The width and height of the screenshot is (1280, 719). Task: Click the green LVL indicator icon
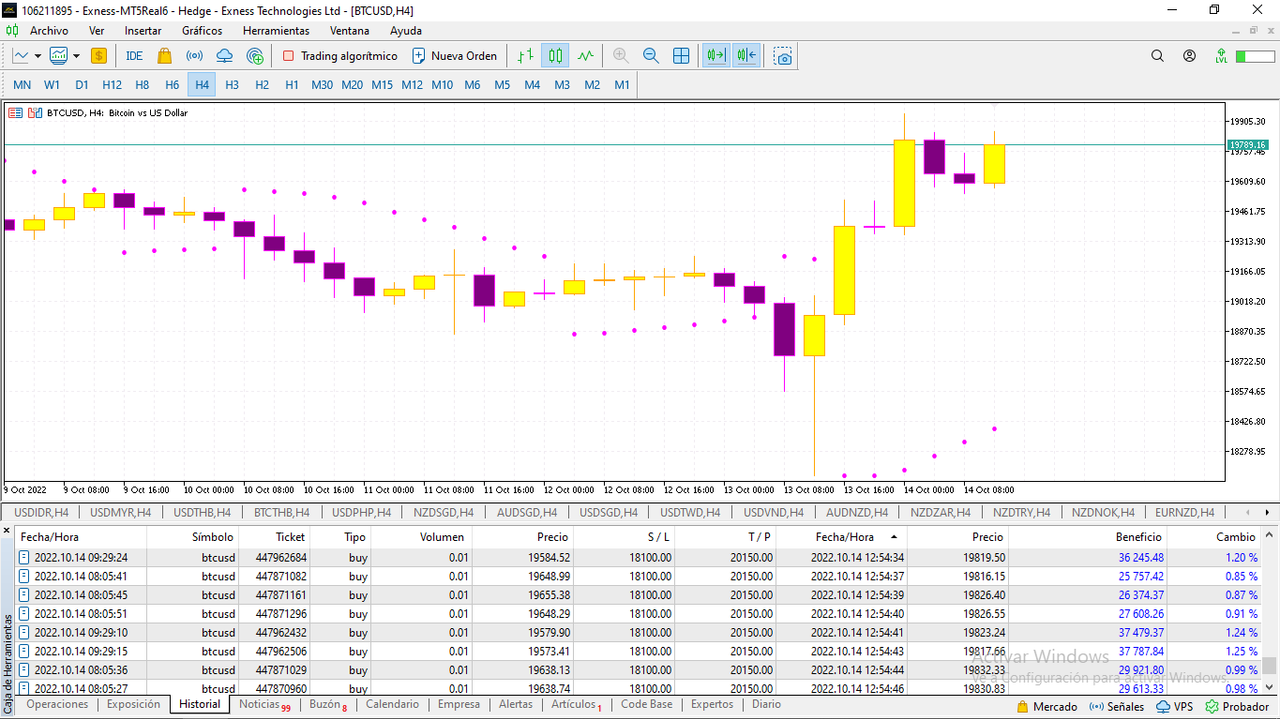(1221, 56)
